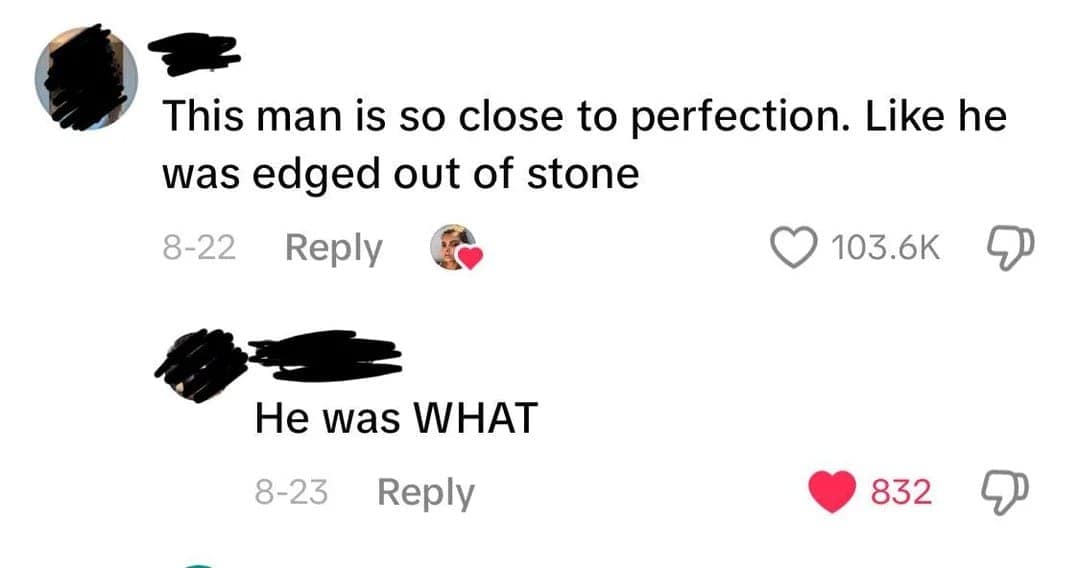Tap the small pink heart on creator badge
This screenshot has width=1080, height=568.
[470, 258]
